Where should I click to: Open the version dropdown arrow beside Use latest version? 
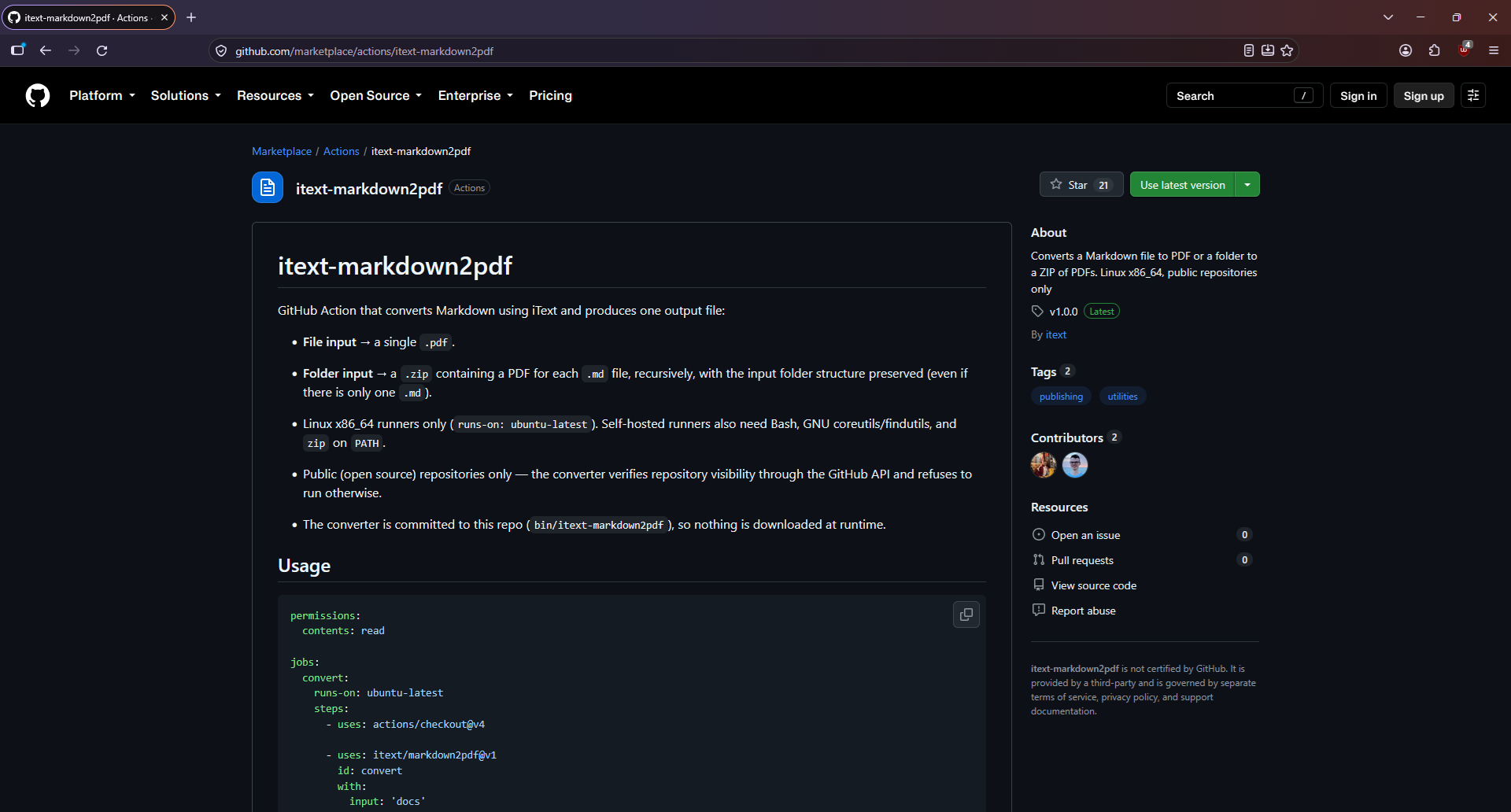pos(1247,185)
